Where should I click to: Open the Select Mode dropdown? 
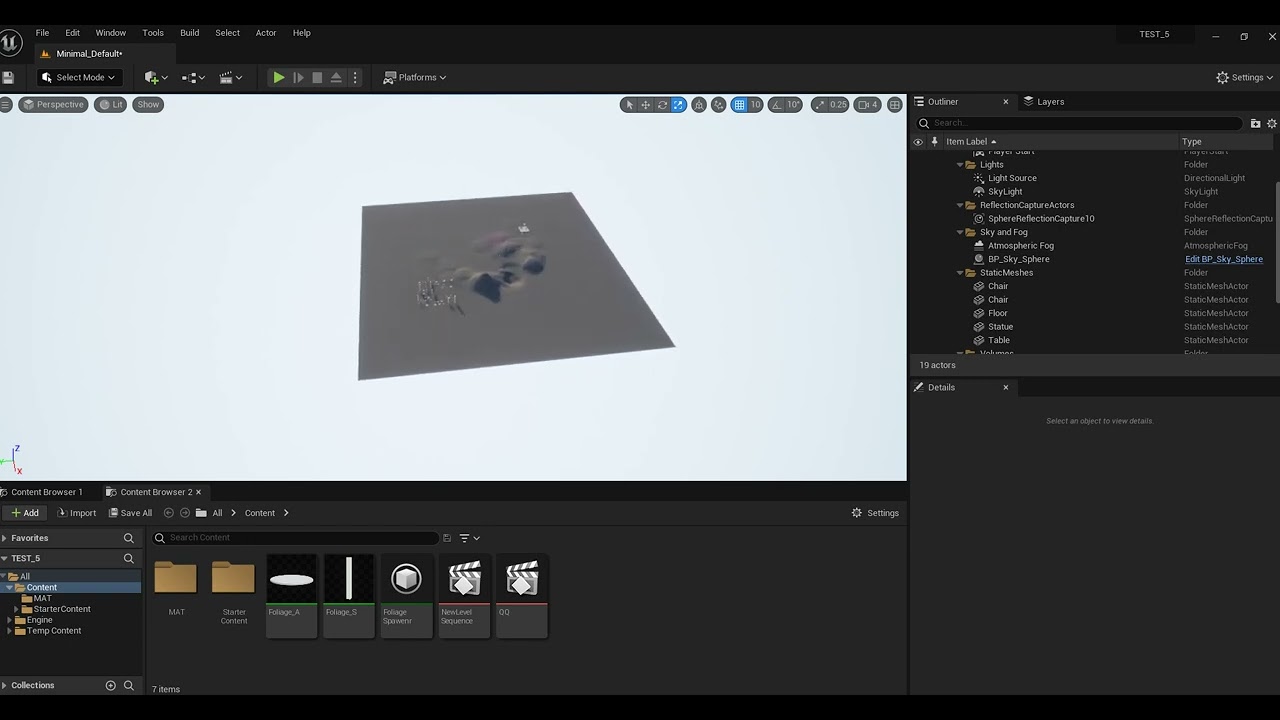79,77
